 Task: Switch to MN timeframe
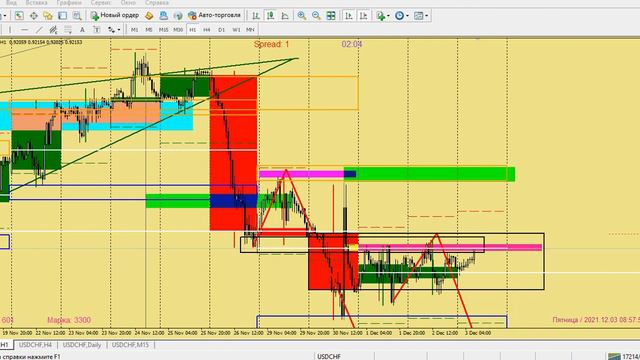pos(250,30)
